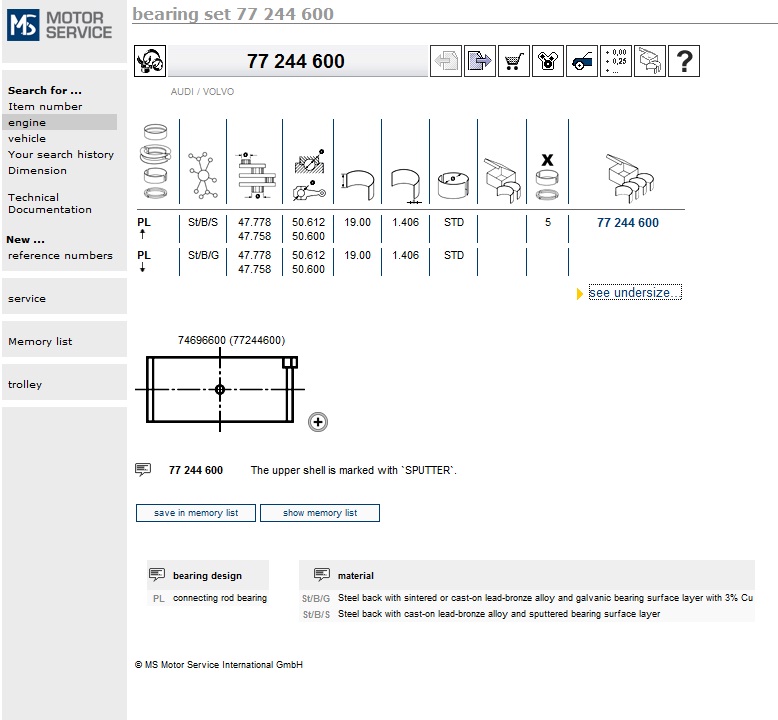778x720 pixels.
Task: Click the bearing shell technical drawing
Action: (x=222, y=389)
